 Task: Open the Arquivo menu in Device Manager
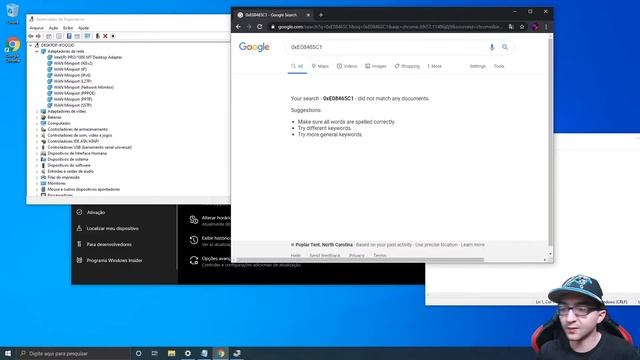37,28
